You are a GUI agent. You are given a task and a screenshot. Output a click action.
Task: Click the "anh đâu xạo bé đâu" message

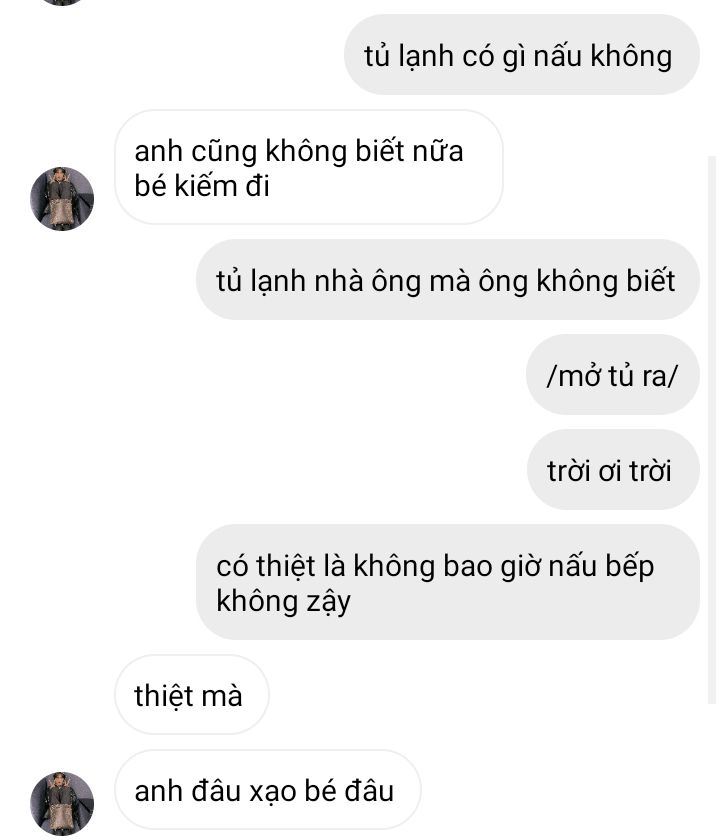(x=267, y=790)
